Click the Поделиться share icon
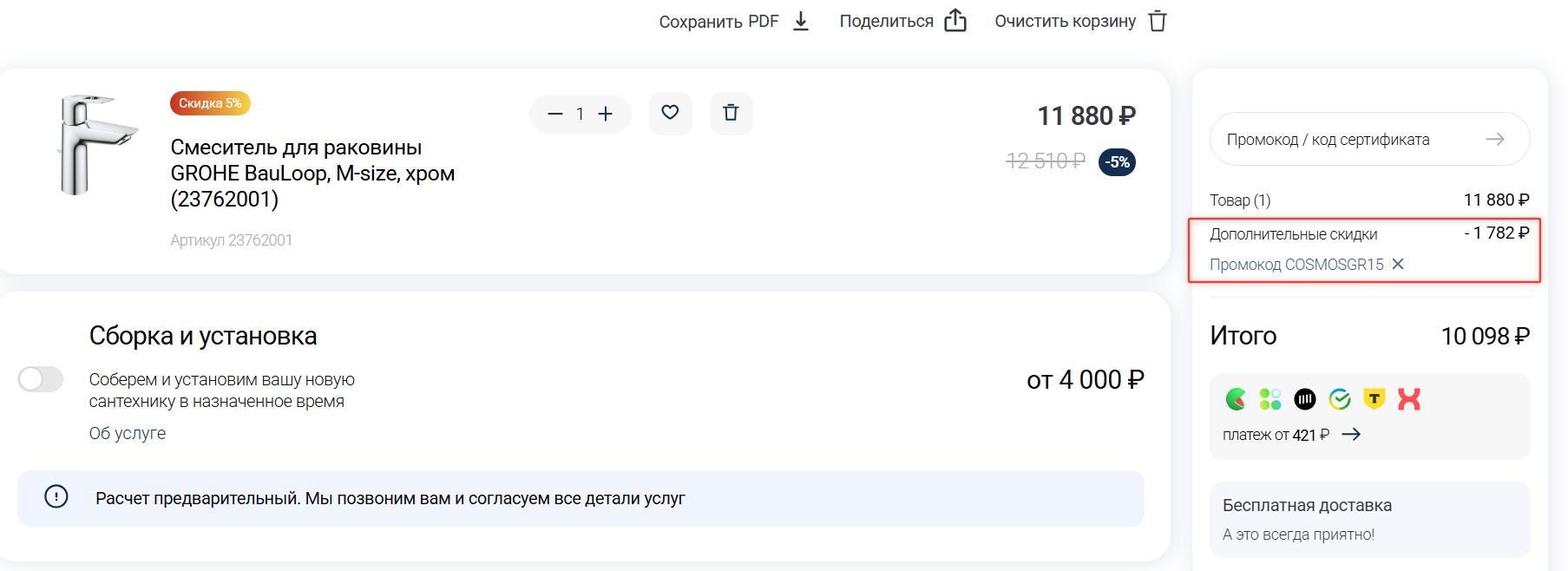Viewport: 1568px width, 571px height. tap(955, 21)
